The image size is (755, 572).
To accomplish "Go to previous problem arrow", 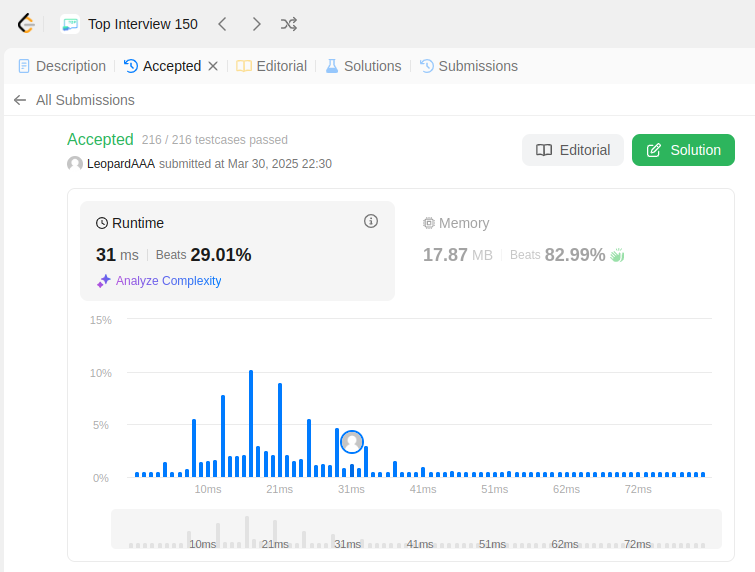I will (222, 24).
